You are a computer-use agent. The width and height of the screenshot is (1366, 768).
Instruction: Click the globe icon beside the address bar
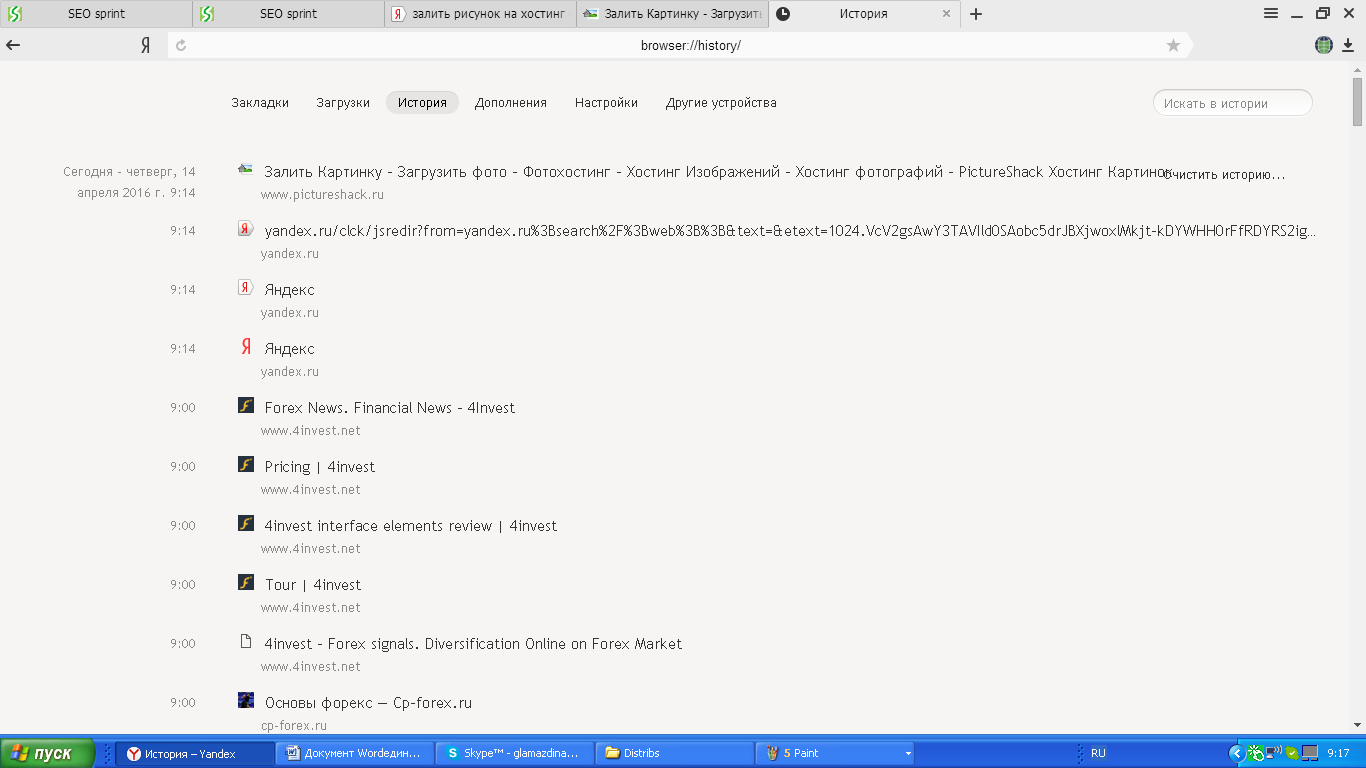[1324, 45]
